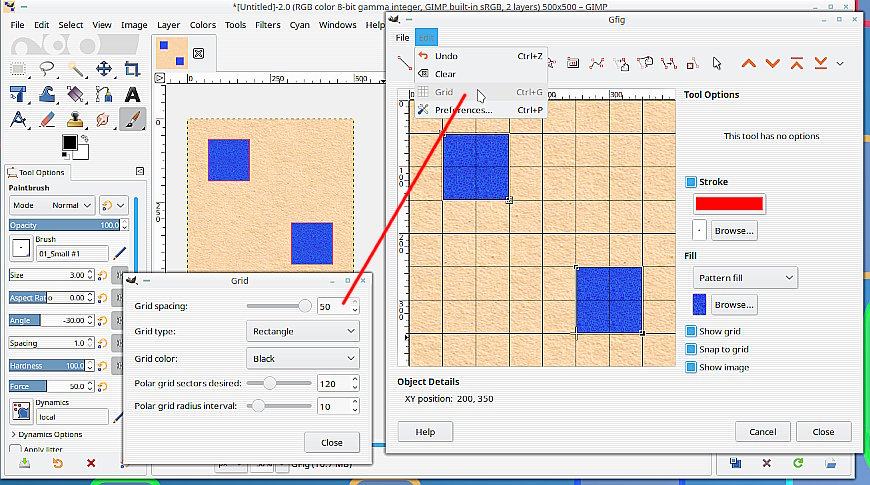
Task: Select the Free Select lasso tool
Action: (47, 69)
